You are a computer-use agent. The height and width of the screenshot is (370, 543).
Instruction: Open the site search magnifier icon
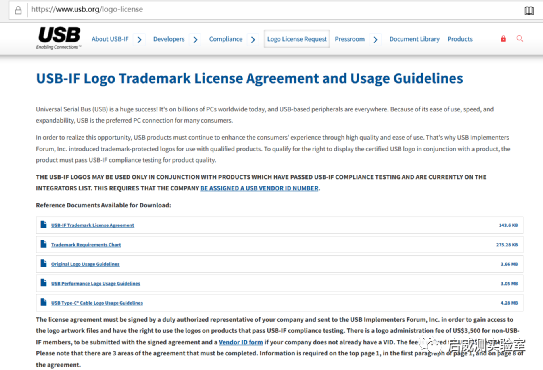pos(519,38)
